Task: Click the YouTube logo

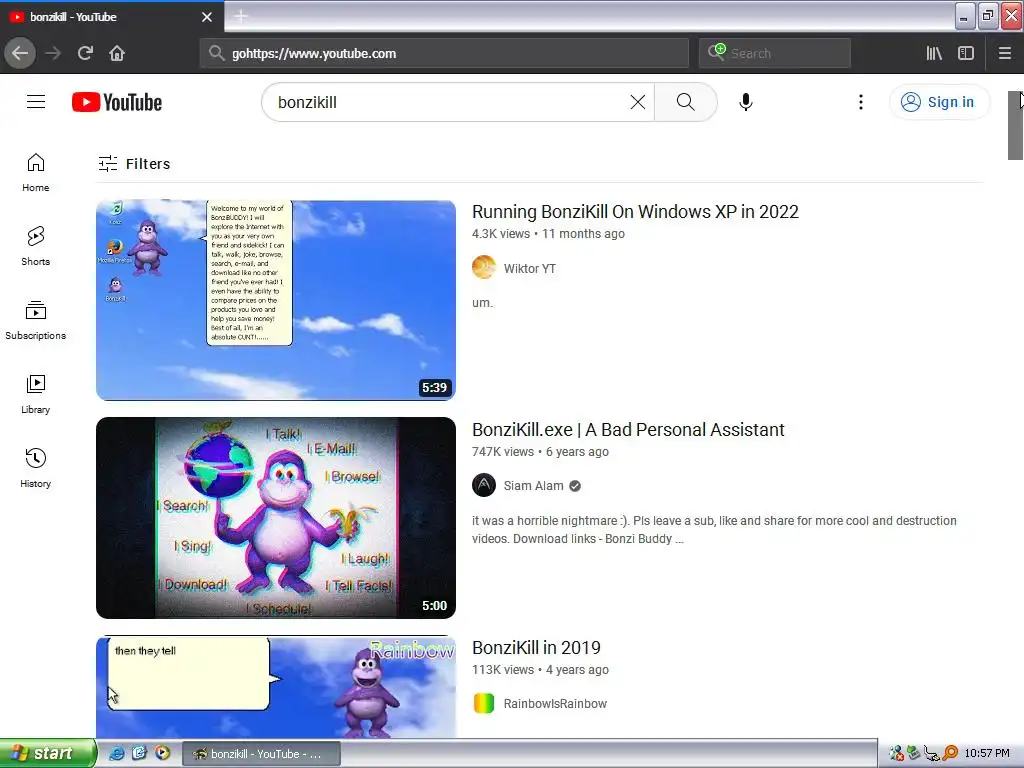Action: tap(117, 102)
